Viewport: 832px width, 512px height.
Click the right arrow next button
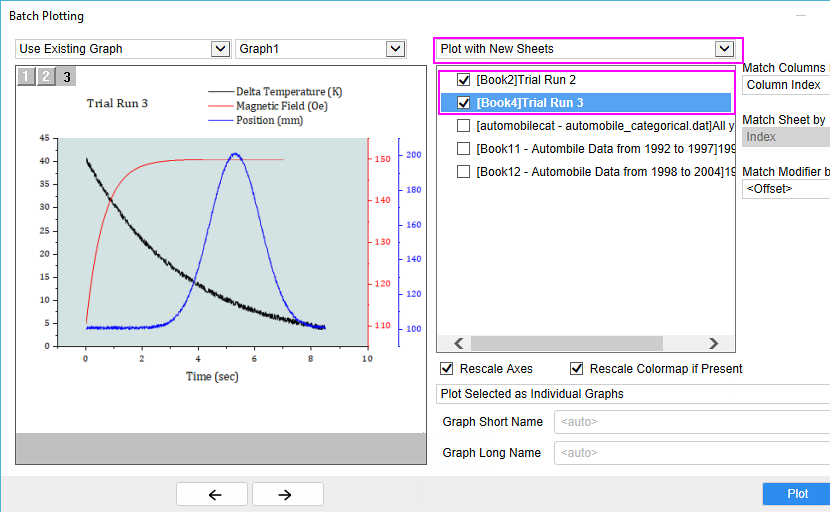point(287,494)
